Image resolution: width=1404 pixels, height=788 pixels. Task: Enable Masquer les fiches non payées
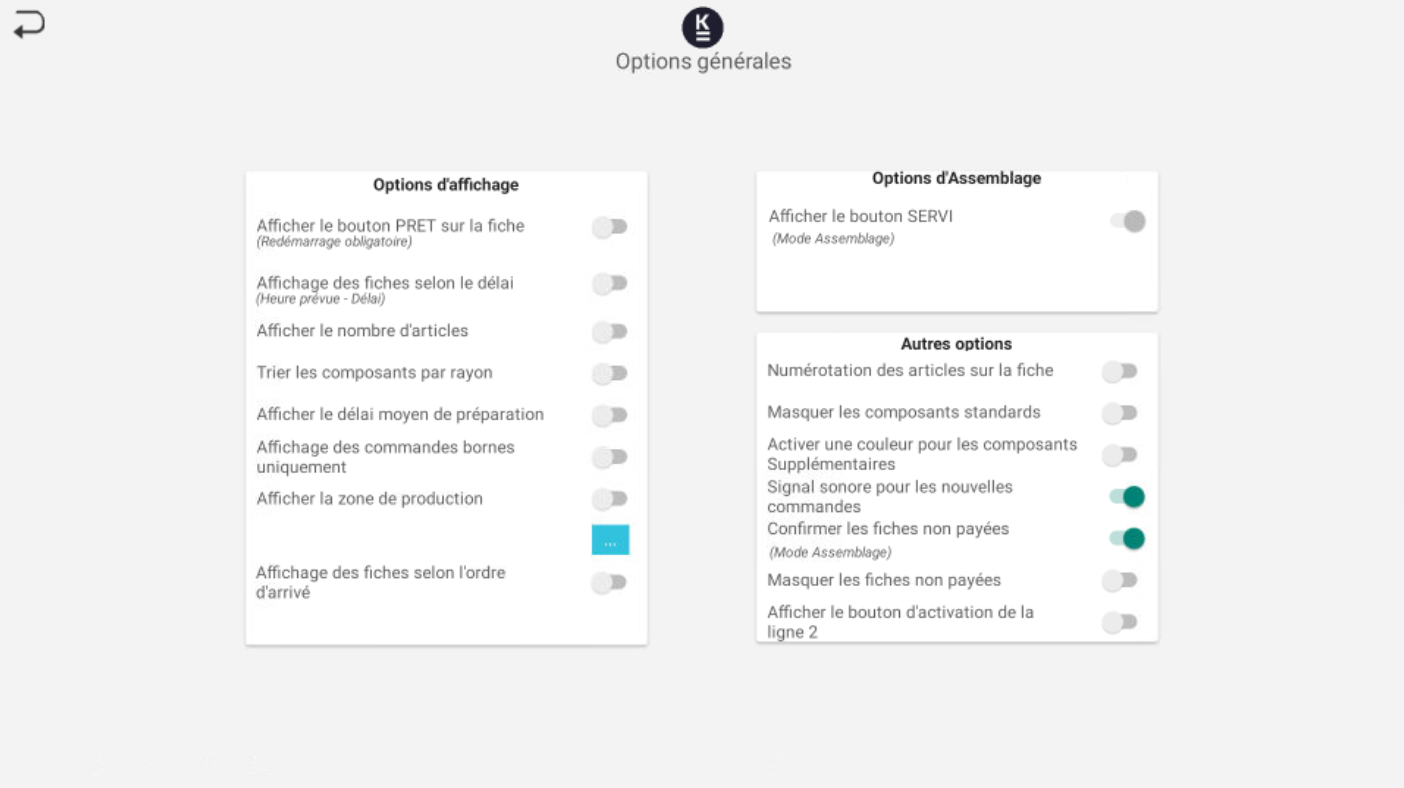click(1119, 580)
